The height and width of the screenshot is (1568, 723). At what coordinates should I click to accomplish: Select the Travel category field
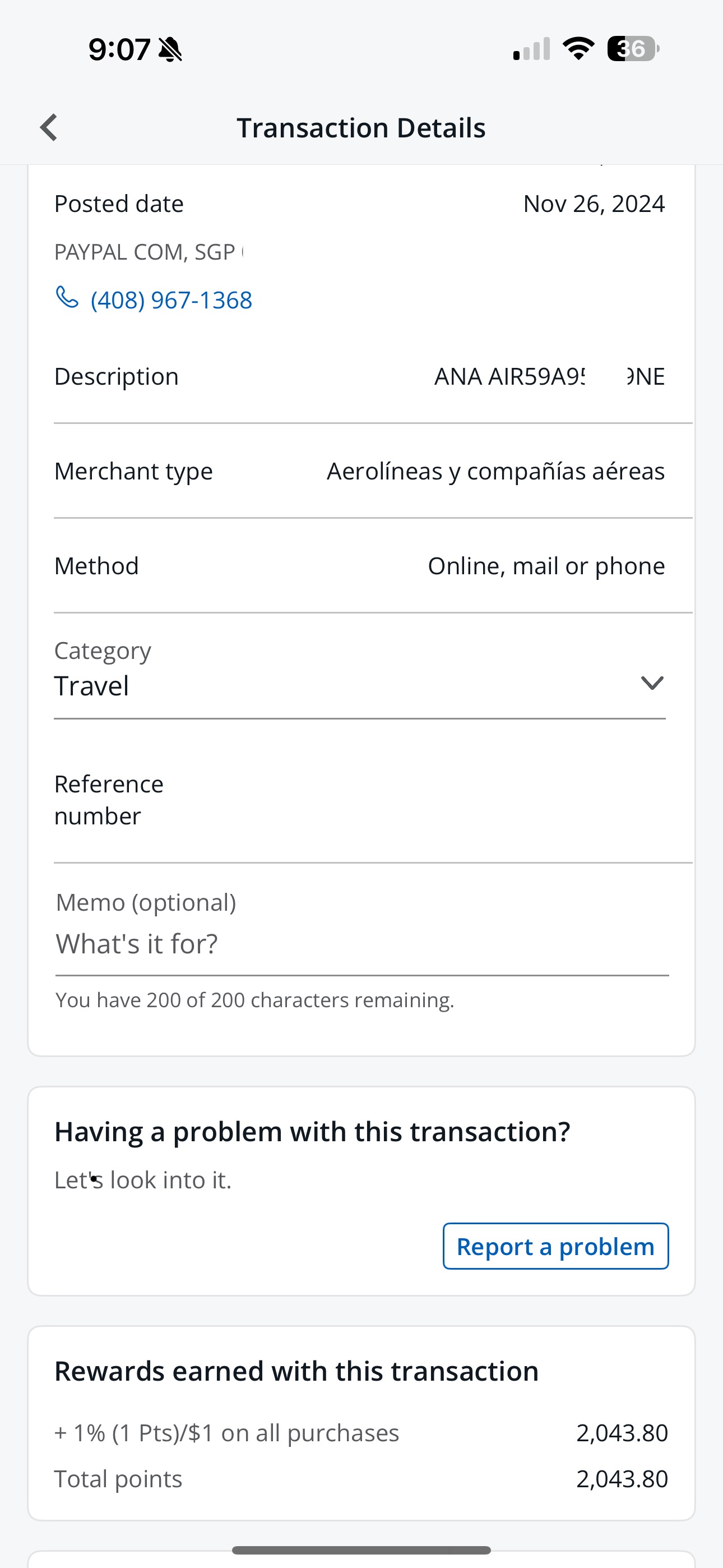(341, 685)
